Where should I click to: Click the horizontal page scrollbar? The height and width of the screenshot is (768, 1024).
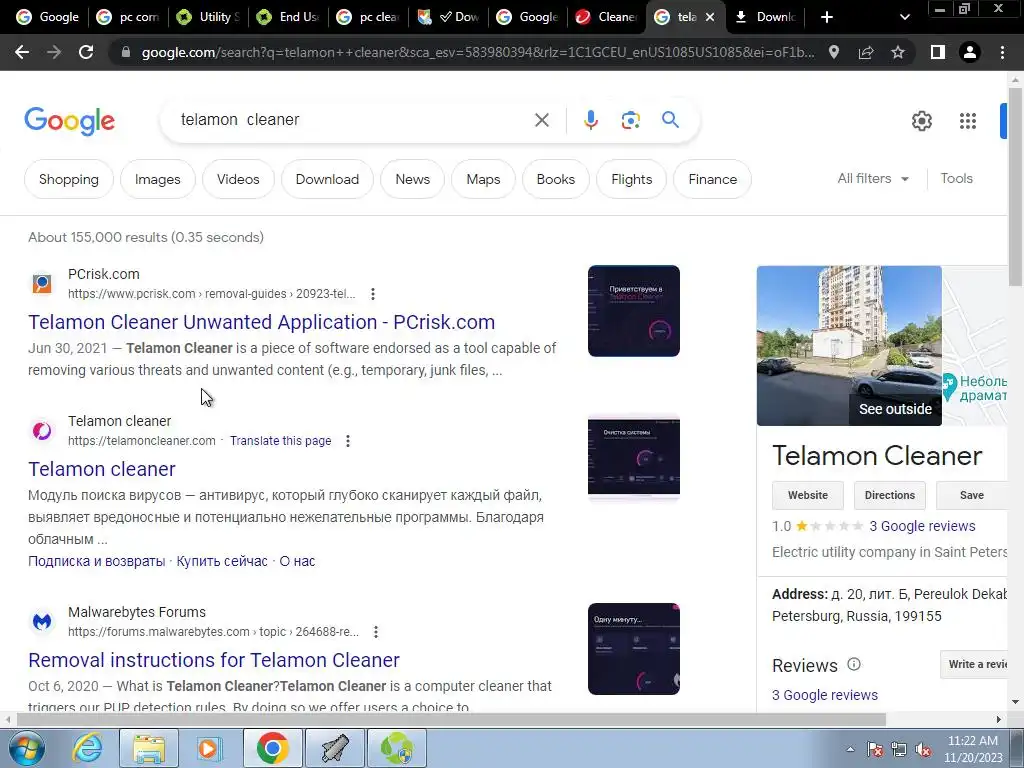[451, 719]
